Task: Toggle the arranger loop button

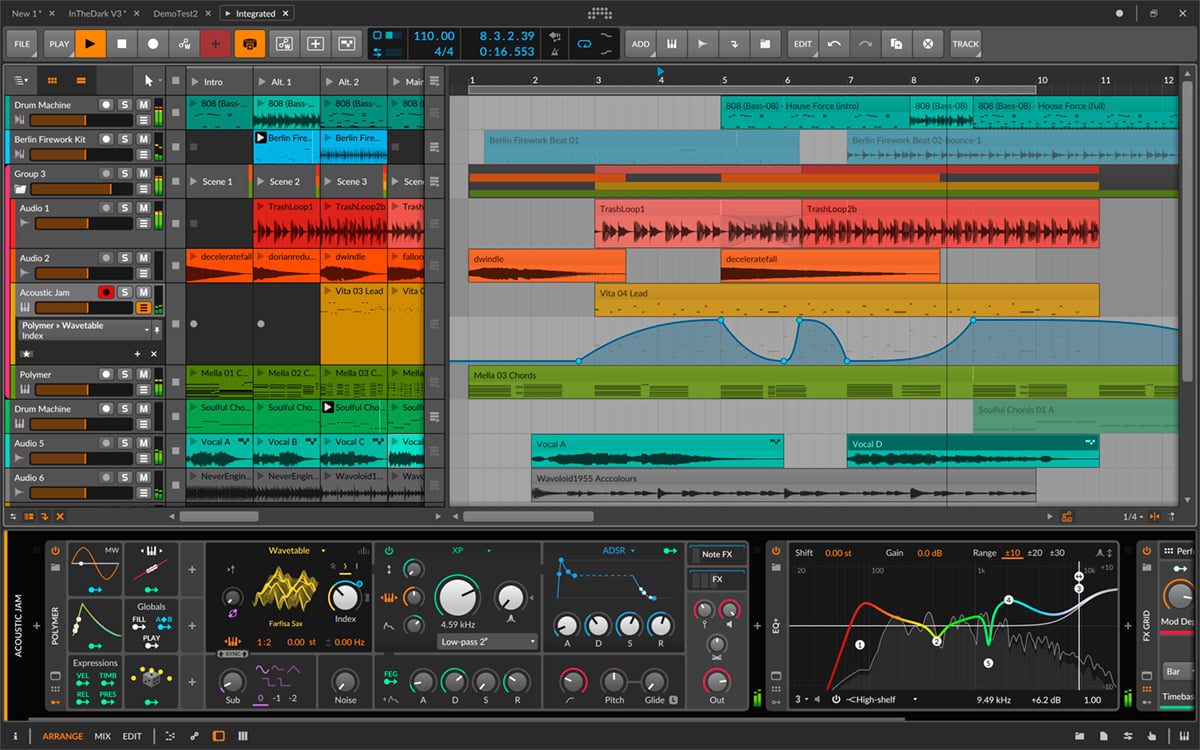Action: (x=583, y=44)
